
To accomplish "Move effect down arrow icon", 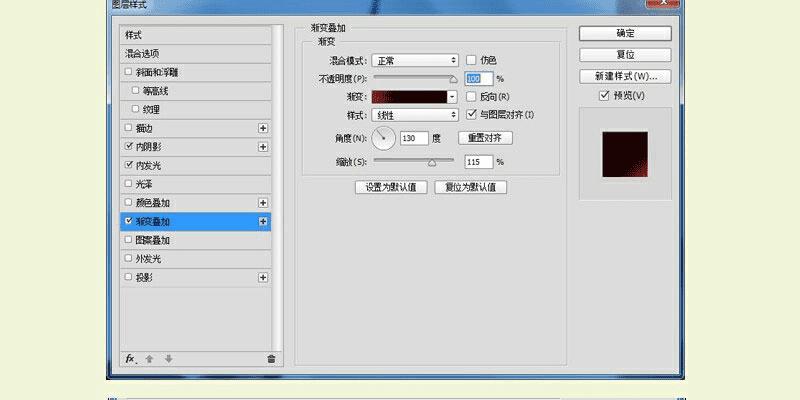I will (x=168, y=359).
